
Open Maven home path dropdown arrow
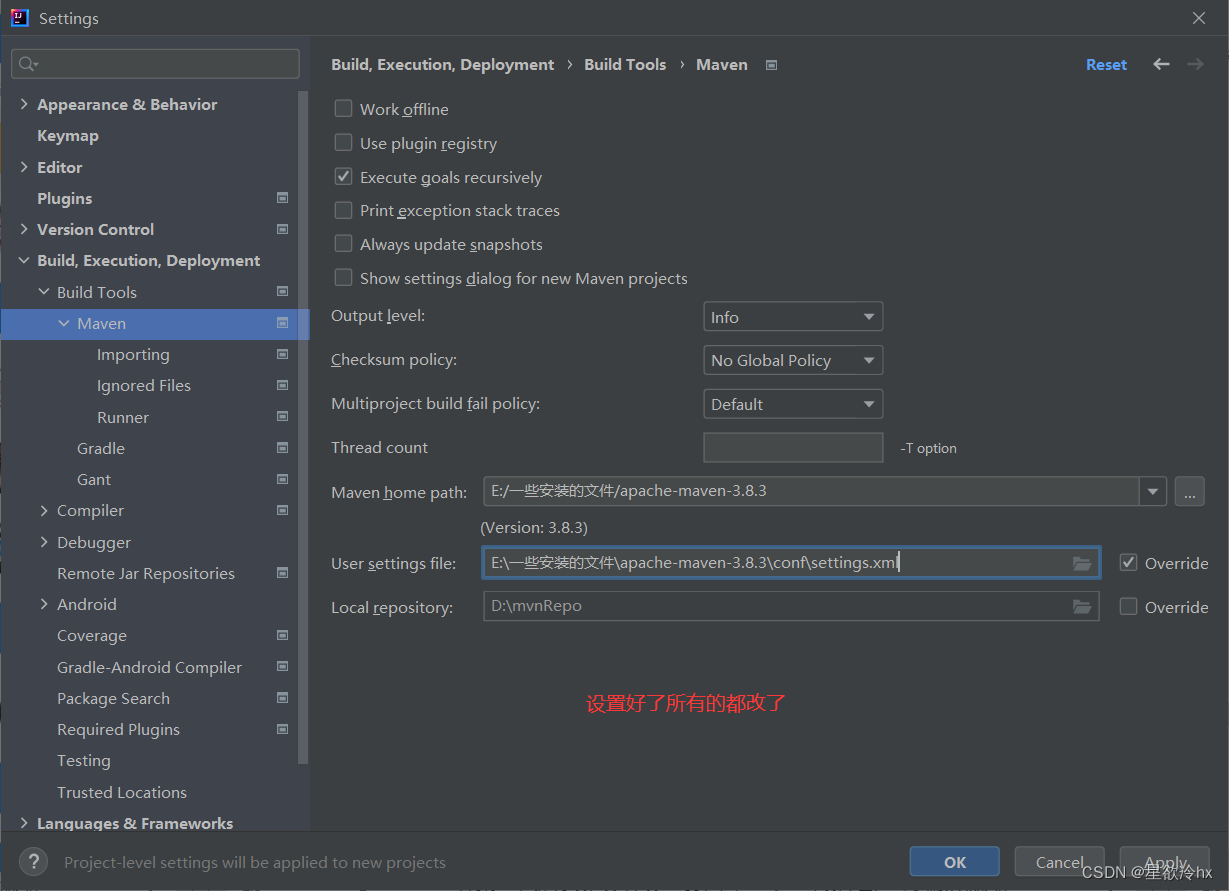[1154, 491]
